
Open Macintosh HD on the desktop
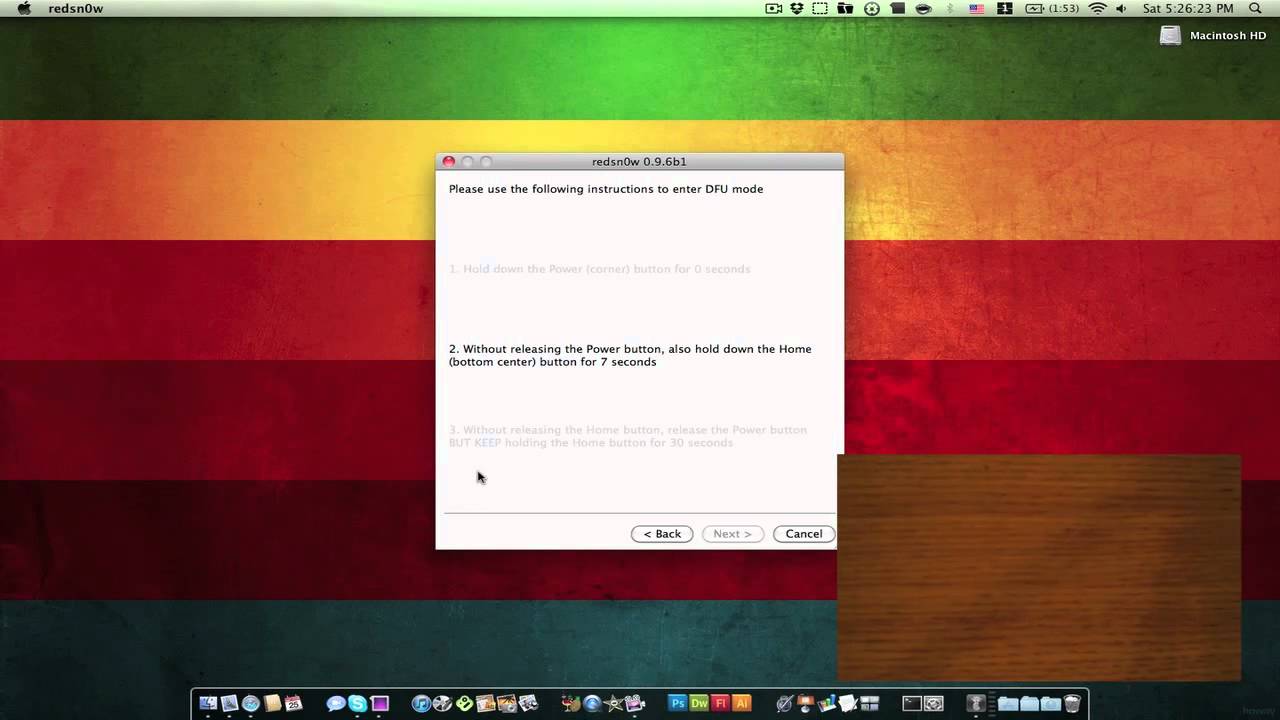(x=1214, y=35)
